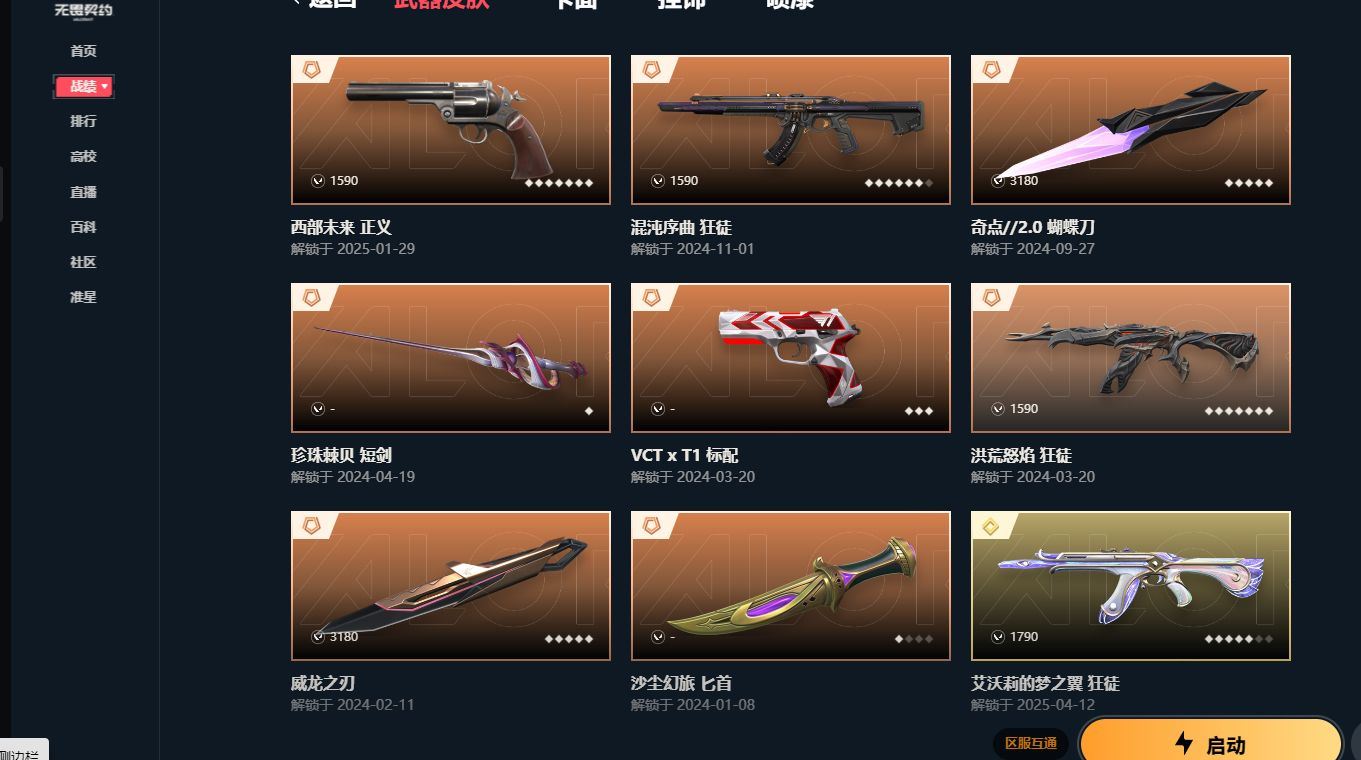Viewport: 1361px width, 760px height.
Task: Click the upgrade-level diamonds on 洪荒怒焰 狂徒
Action: (x=1239, y=411)
